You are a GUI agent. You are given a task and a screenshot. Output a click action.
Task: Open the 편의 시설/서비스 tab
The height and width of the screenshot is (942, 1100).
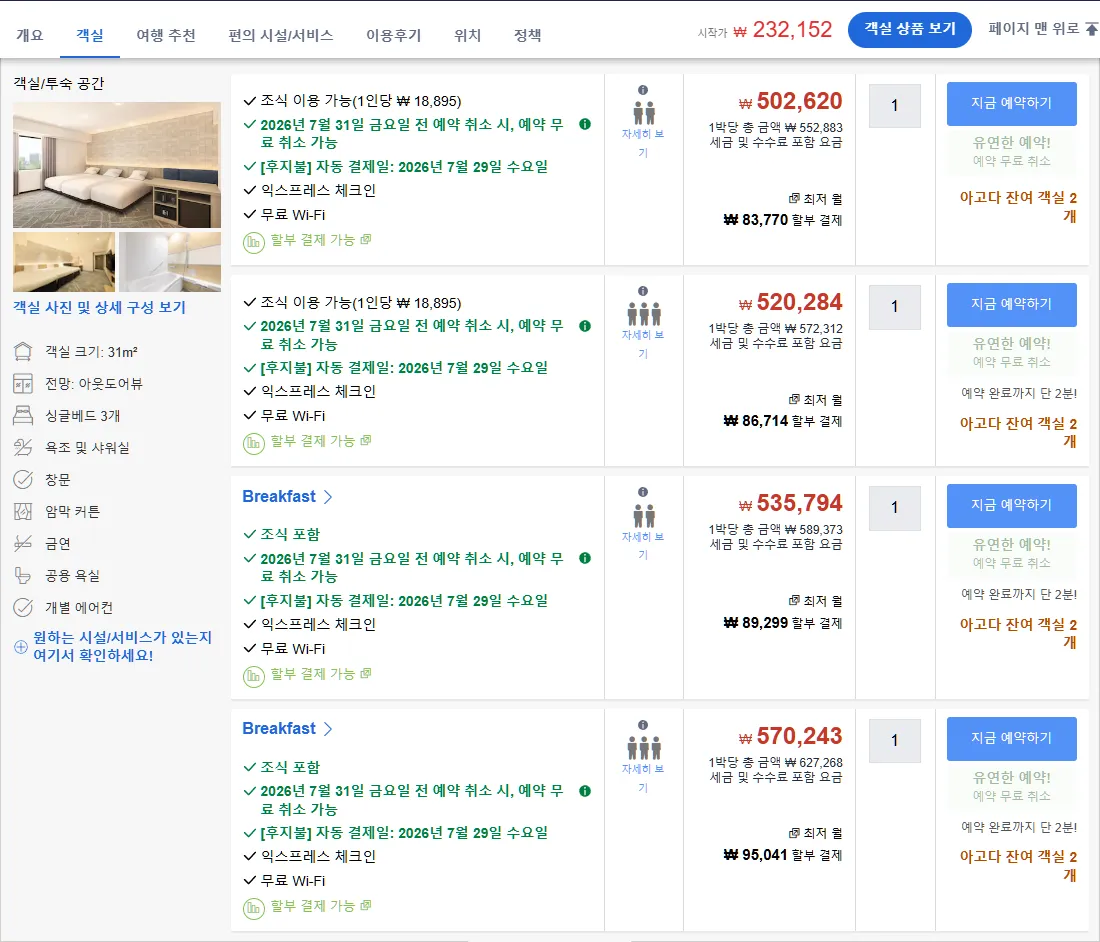pyautogui.click(x=281, y=35)
